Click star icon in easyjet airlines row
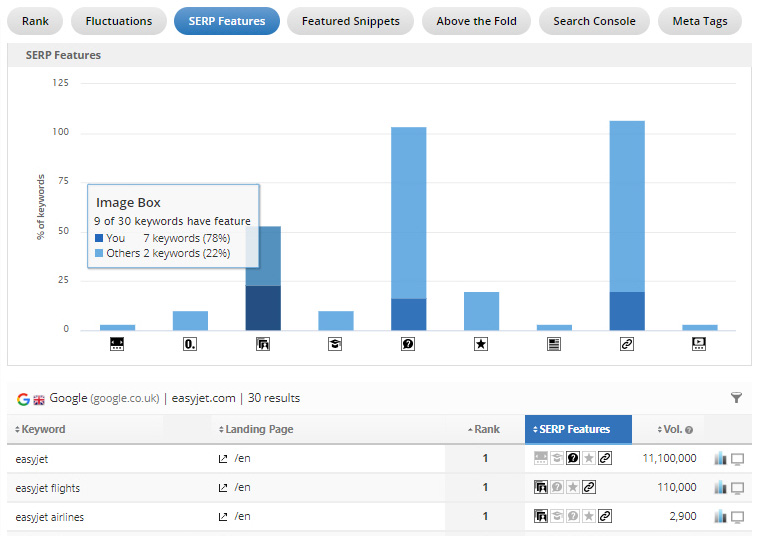The height and width of the screenshot is (536, 757). coord(589,516)
